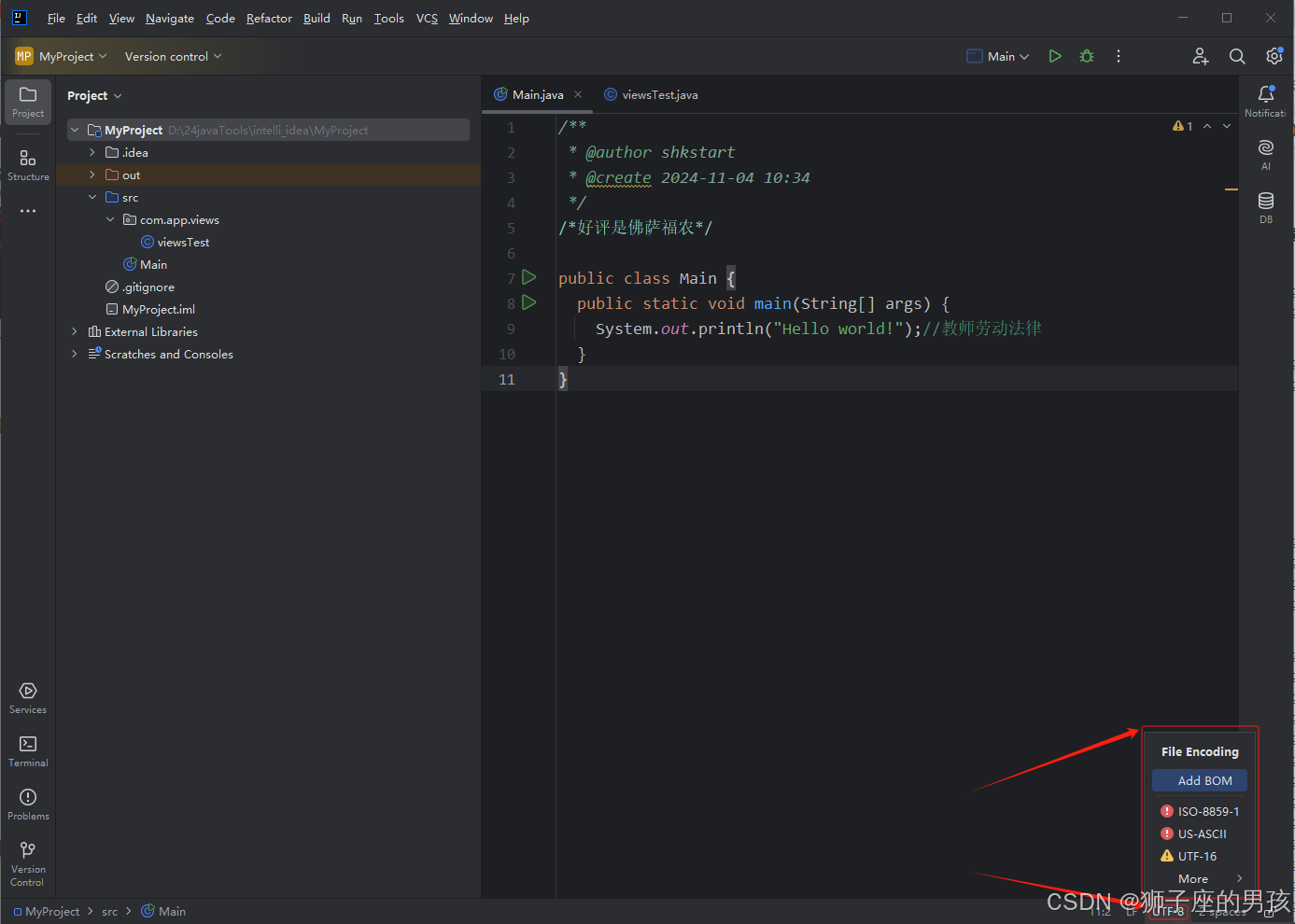Click the yellow warning stripe marker
1295x924 pixels.
(x=1232, y=189)
